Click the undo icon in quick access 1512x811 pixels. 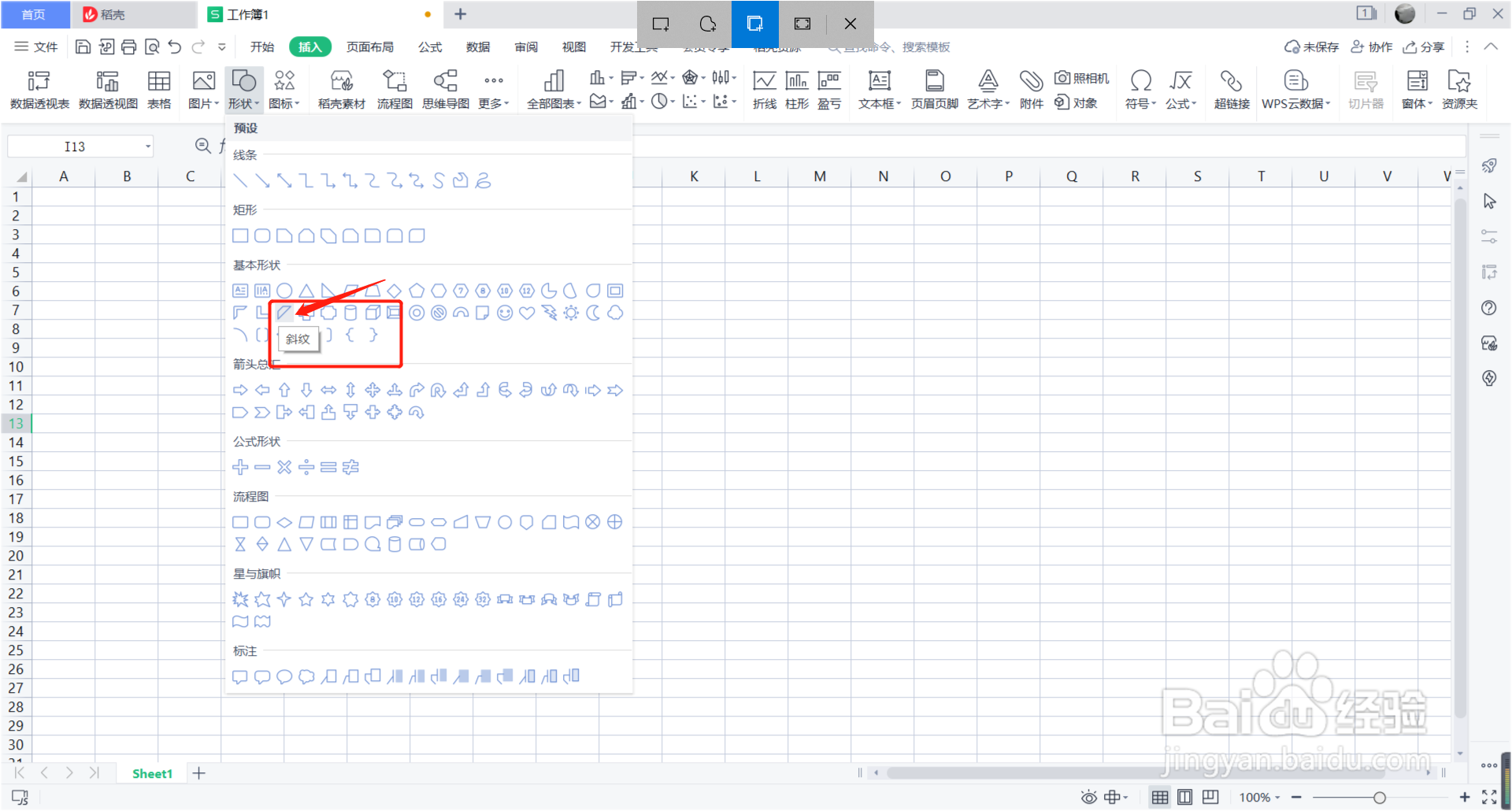(175, 47)
